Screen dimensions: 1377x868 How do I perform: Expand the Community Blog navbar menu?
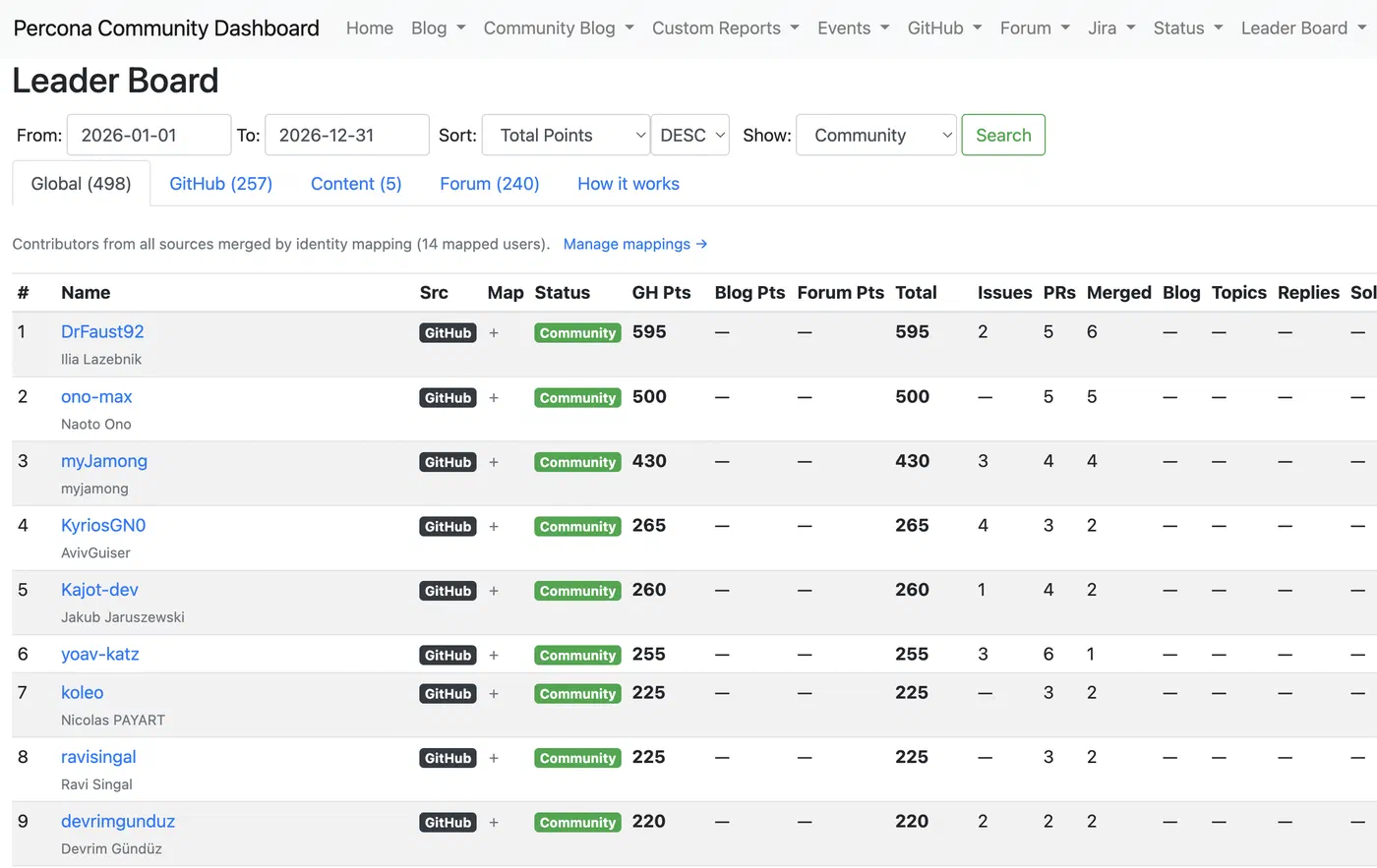(559, 29)
